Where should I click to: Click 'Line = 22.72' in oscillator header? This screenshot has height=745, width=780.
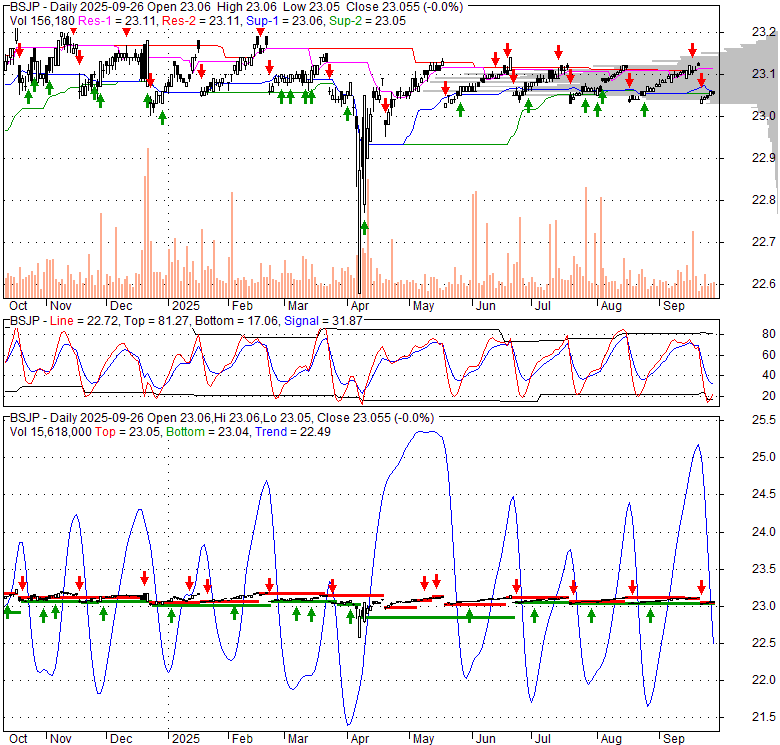[84, 321]
